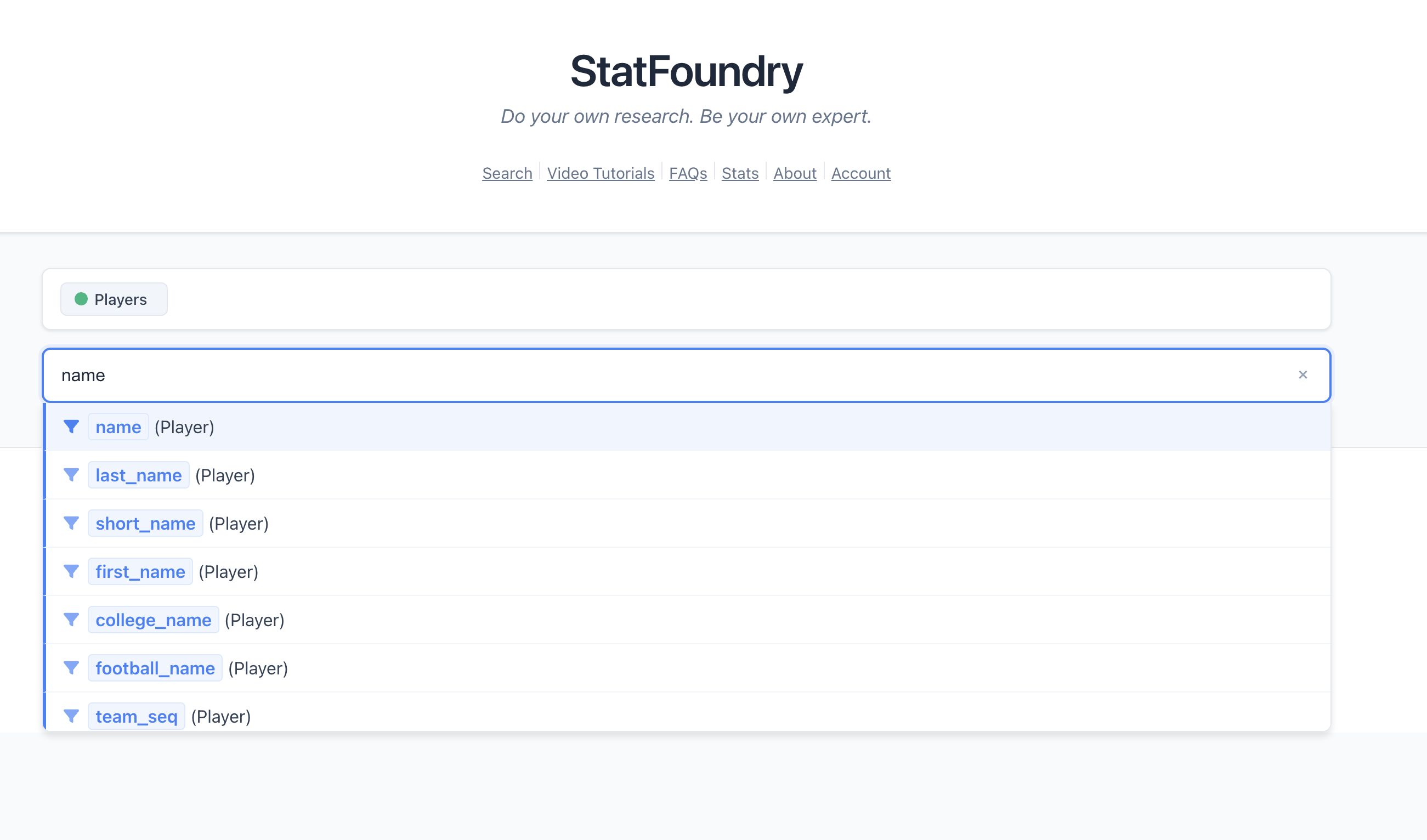Open the Stats page link
The height and width of the screenshot is (840, 1427).
click(x=739, y=173)
